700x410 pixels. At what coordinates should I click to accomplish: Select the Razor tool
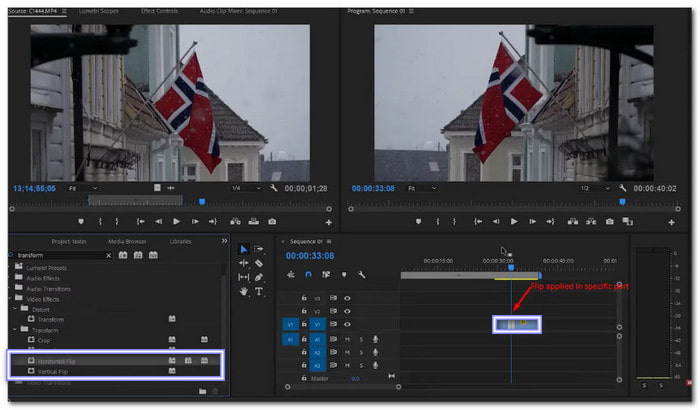pos(259,263)
